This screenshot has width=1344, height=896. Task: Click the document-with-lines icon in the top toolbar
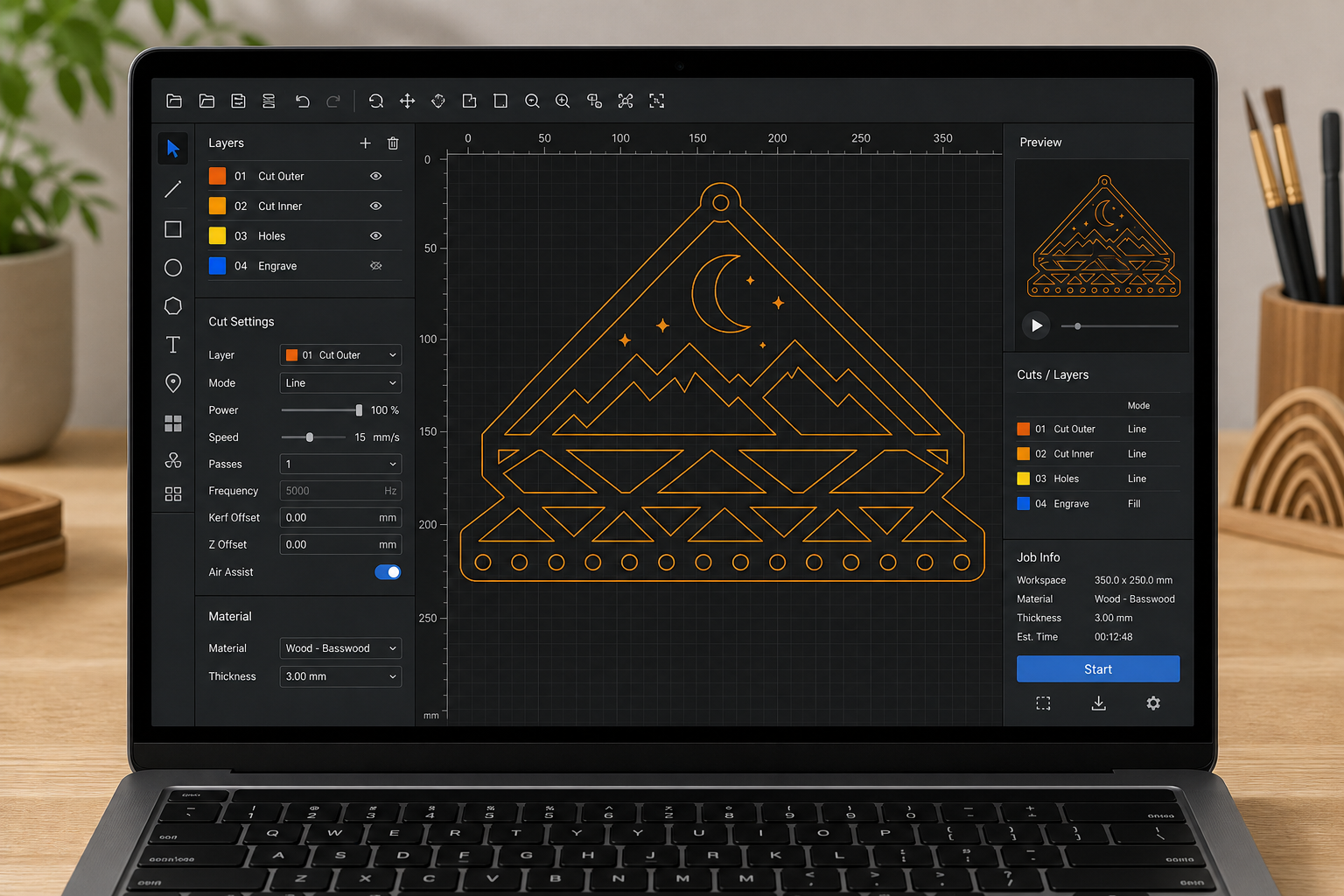tap(238, 101)
